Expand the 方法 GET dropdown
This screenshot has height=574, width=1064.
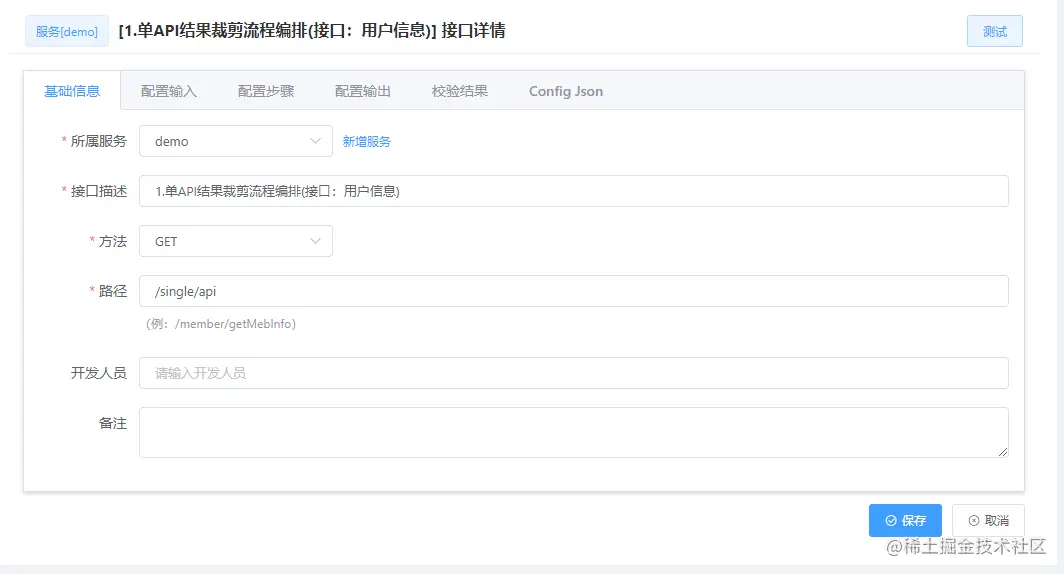click(236, 242)
